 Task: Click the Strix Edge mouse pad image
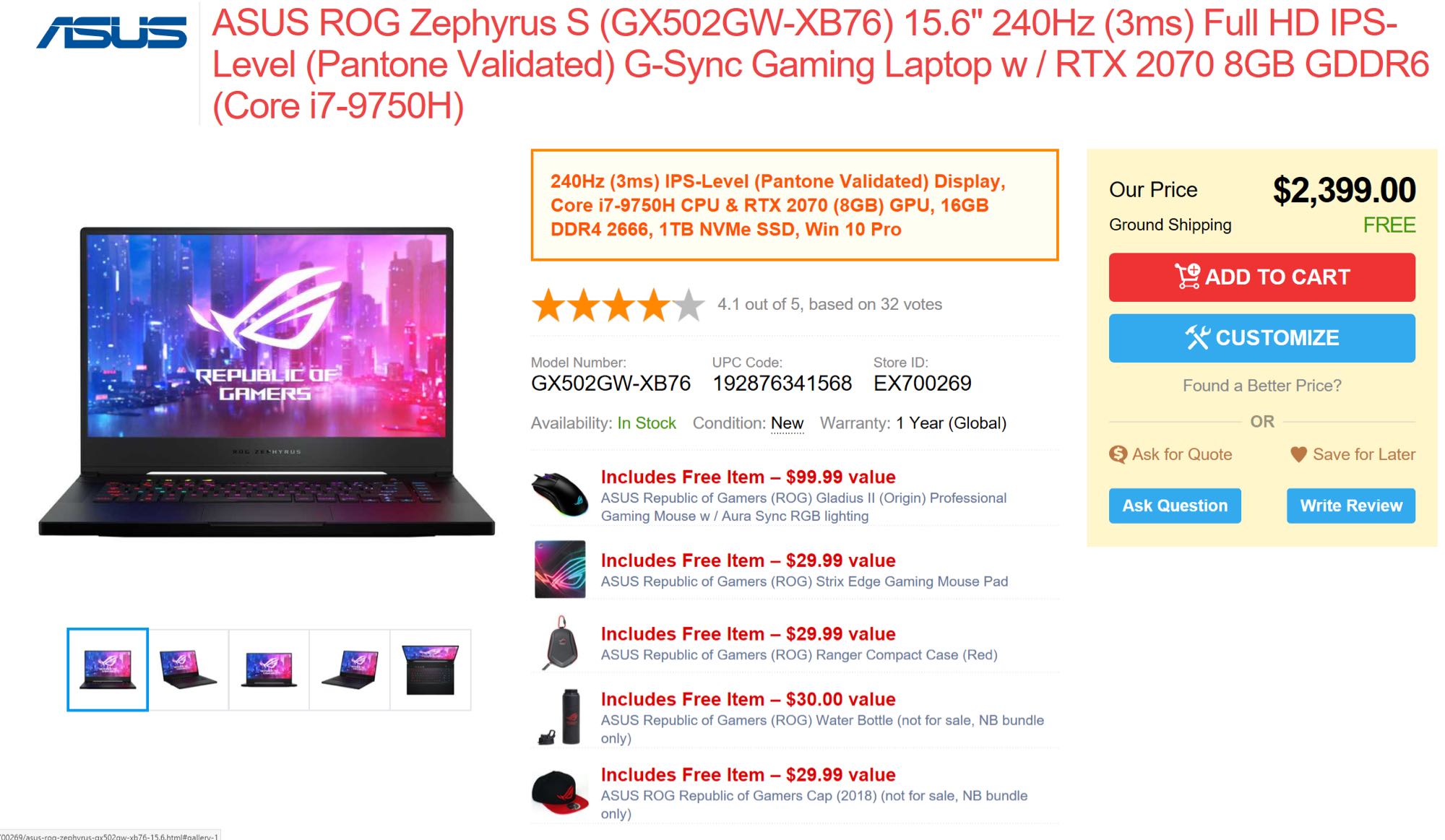coord(560,569)
